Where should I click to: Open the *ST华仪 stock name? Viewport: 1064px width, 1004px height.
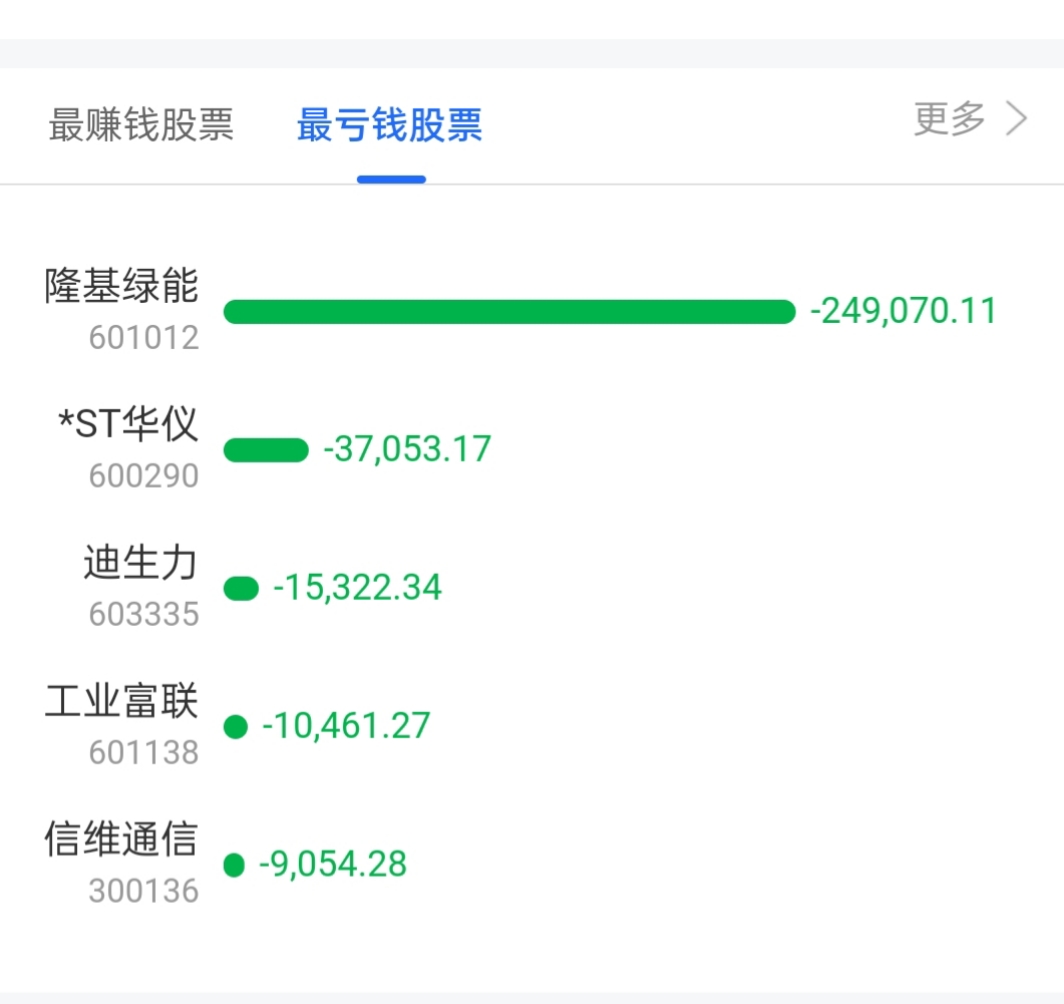click(128, 423)
